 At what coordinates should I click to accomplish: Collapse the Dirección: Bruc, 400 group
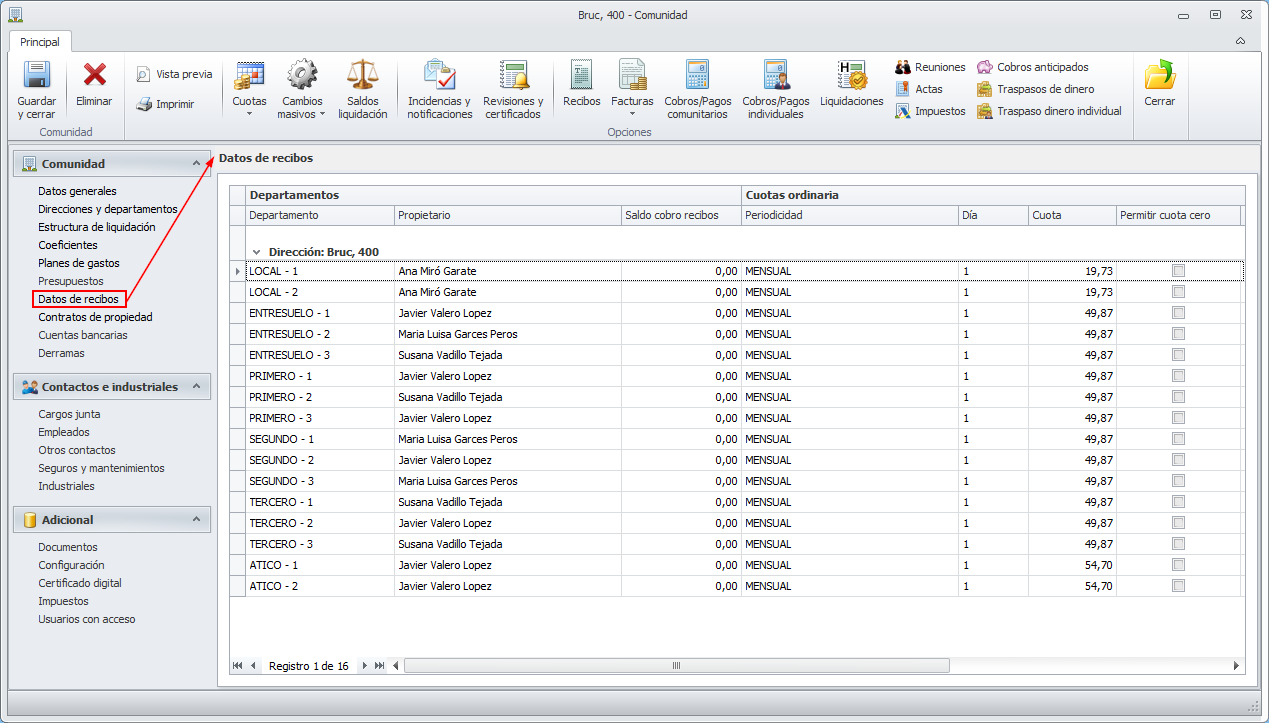[257, 252]
